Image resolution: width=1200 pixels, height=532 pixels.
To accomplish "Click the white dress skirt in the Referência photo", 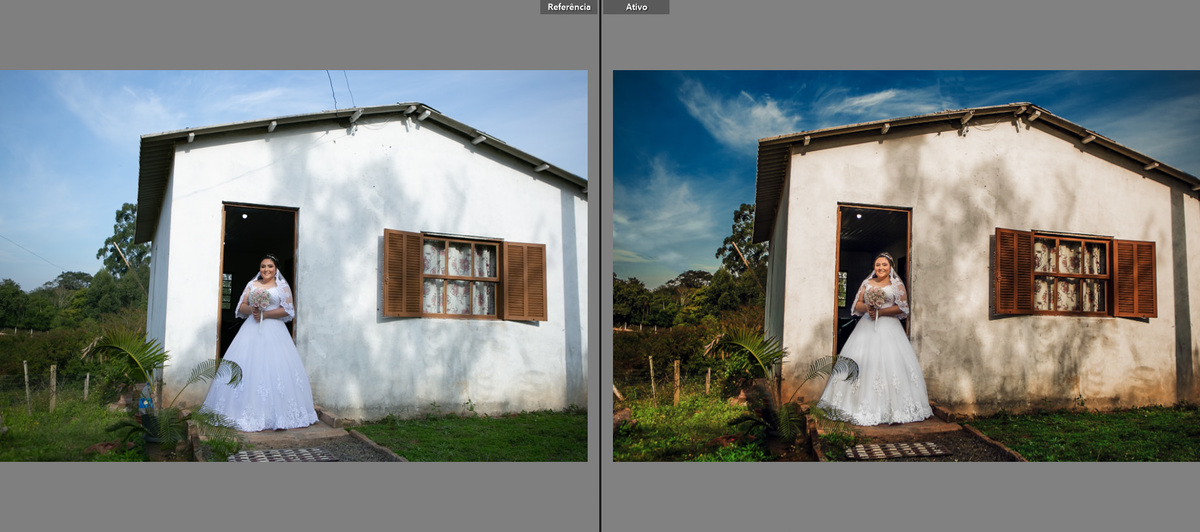I will (260, 380).
